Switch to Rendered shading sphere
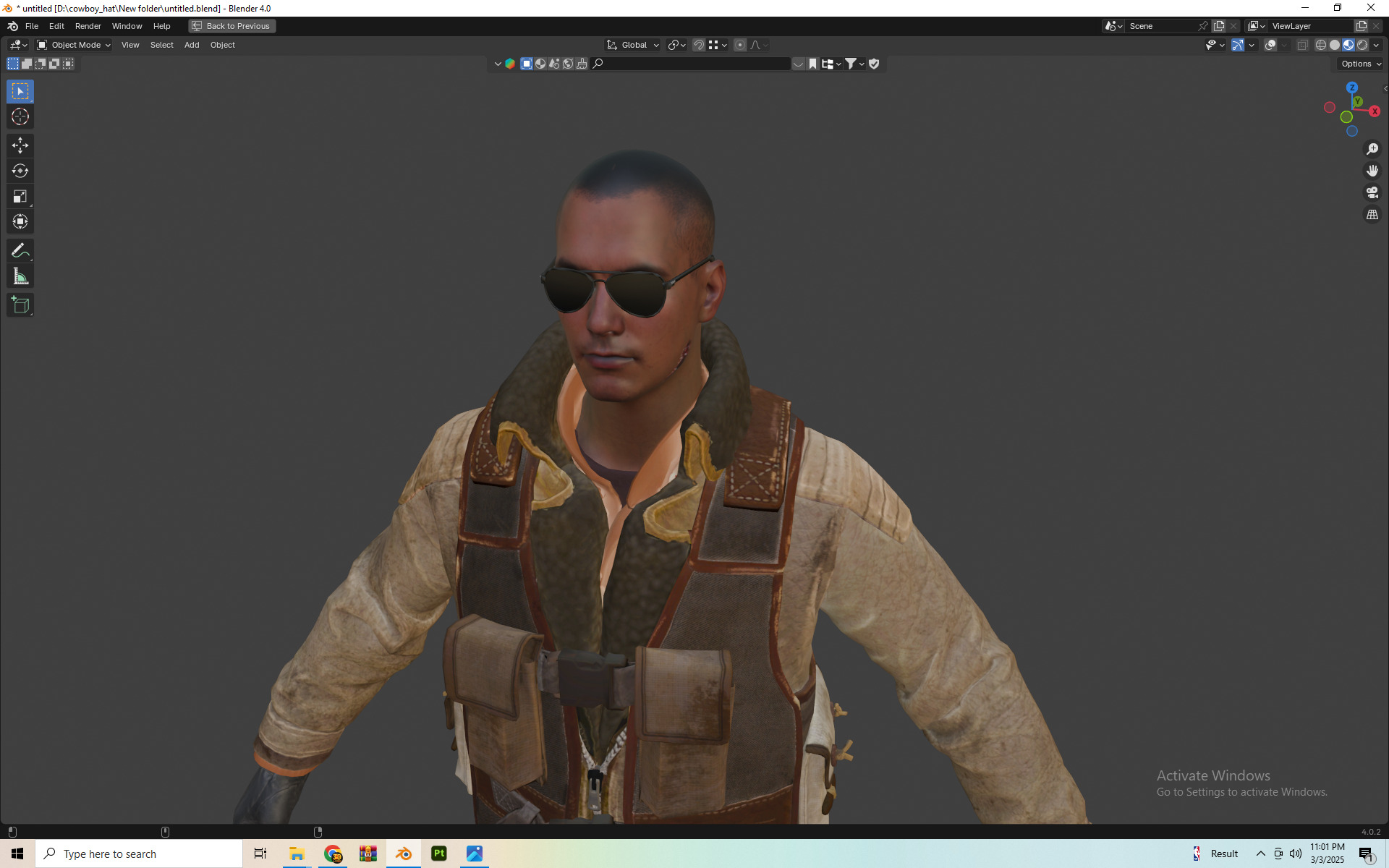Image resolution: width=1389 pixels, height=868 pixels. click(x=1362, y=45)
